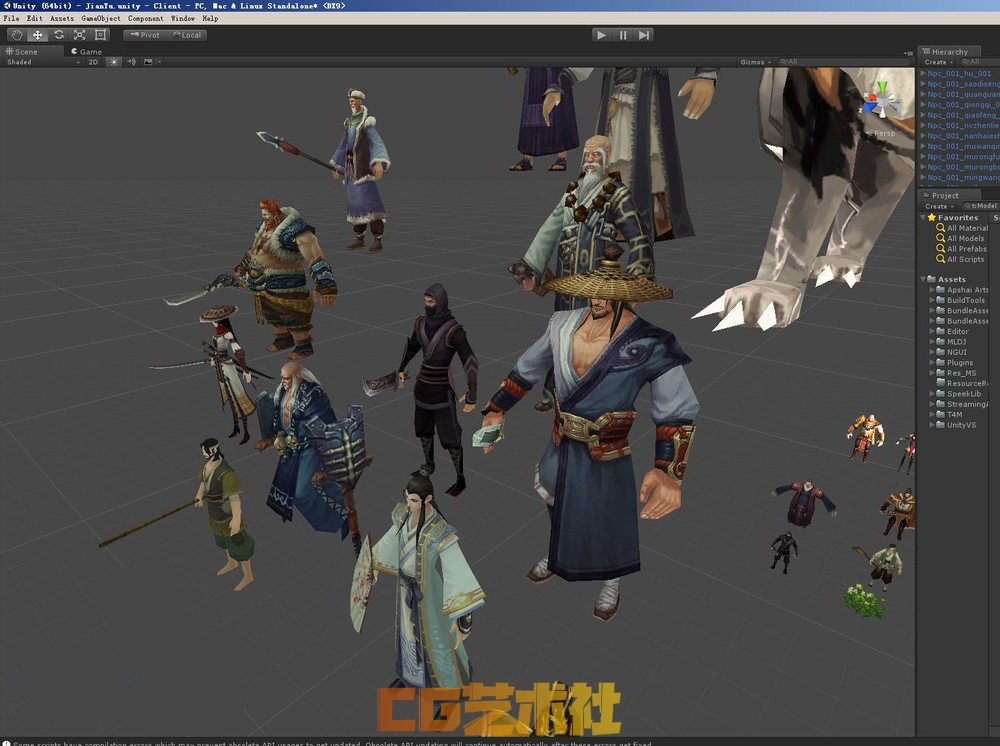
Task: Expand the BuildTools folder arrow
Action: (932, 300)
